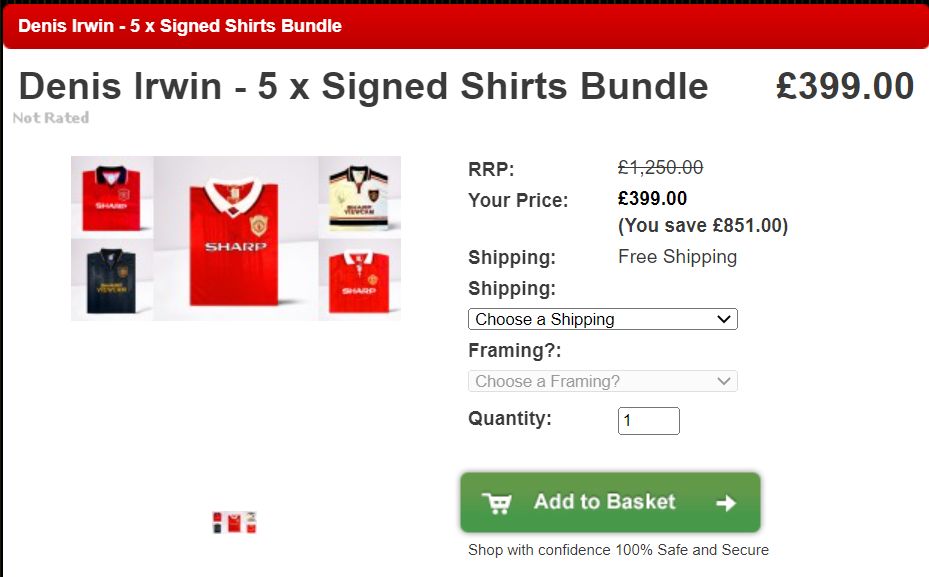
Task: Click the You save £851.00 text
Action: click(703, 226)
